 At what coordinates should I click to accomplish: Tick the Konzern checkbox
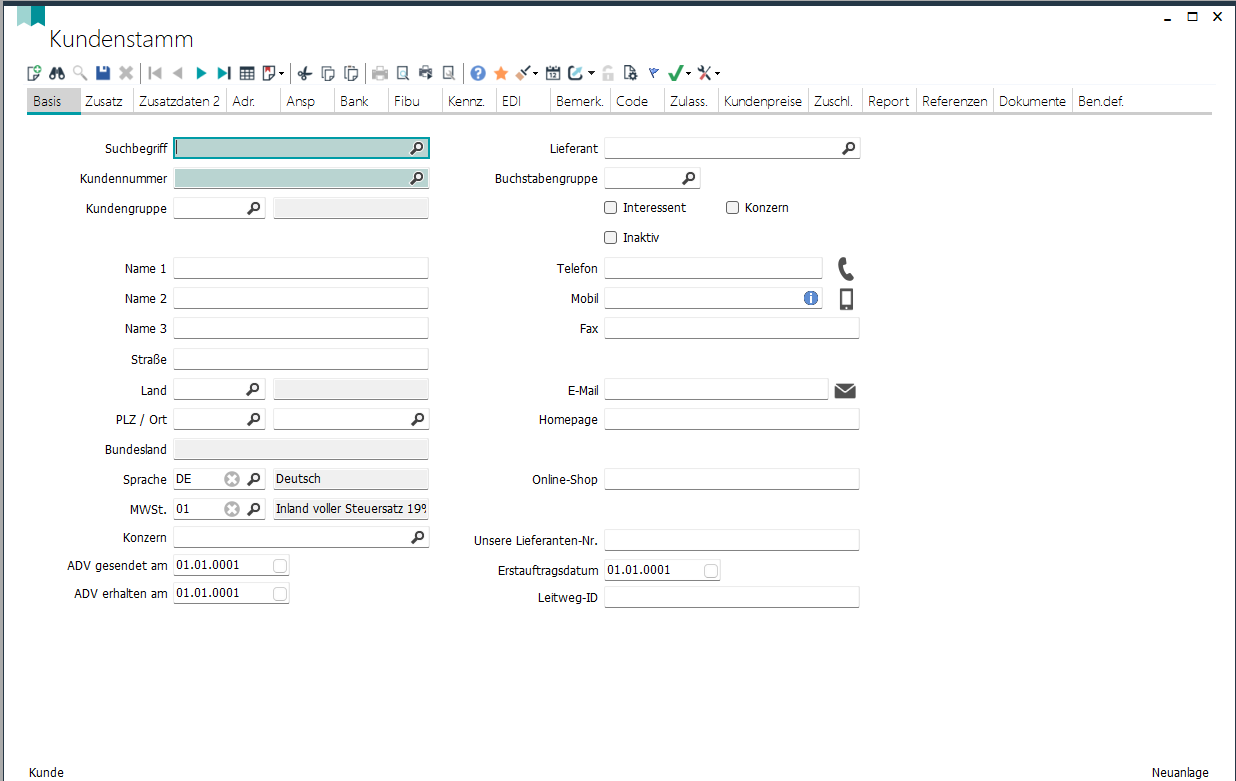[733, 208]
